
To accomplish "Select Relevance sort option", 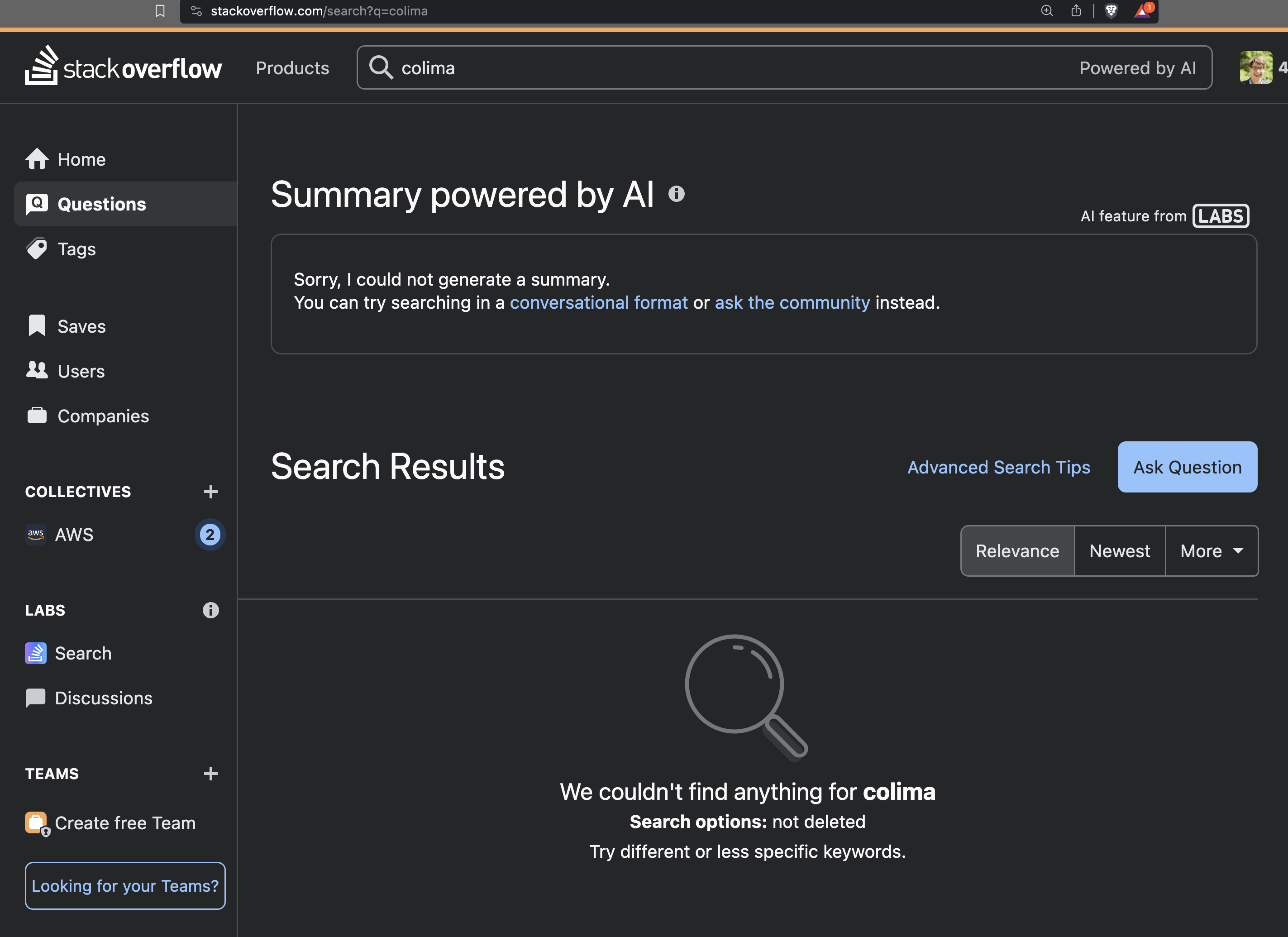I will pos(1017,550).
